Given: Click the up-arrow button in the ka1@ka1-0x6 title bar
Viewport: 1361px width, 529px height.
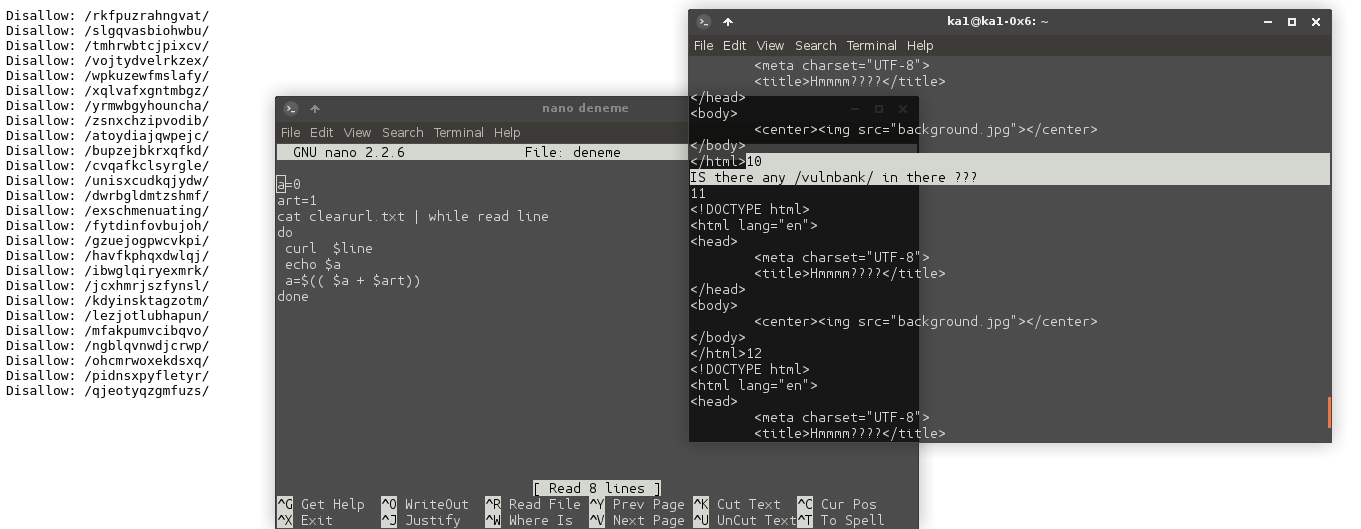Looking at the screenshot, I should 728,22.
